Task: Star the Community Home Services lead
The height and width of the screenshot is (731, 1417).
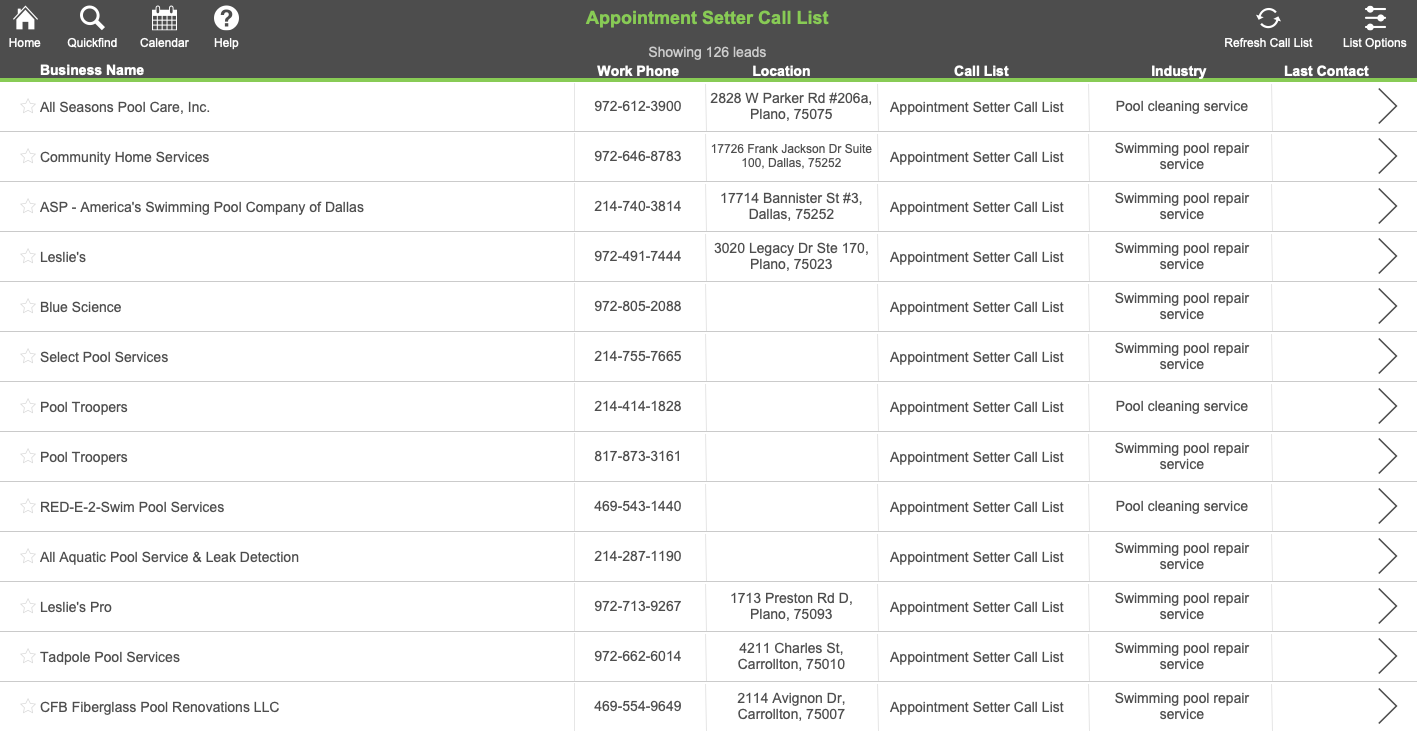Action: tap(28, 156)
